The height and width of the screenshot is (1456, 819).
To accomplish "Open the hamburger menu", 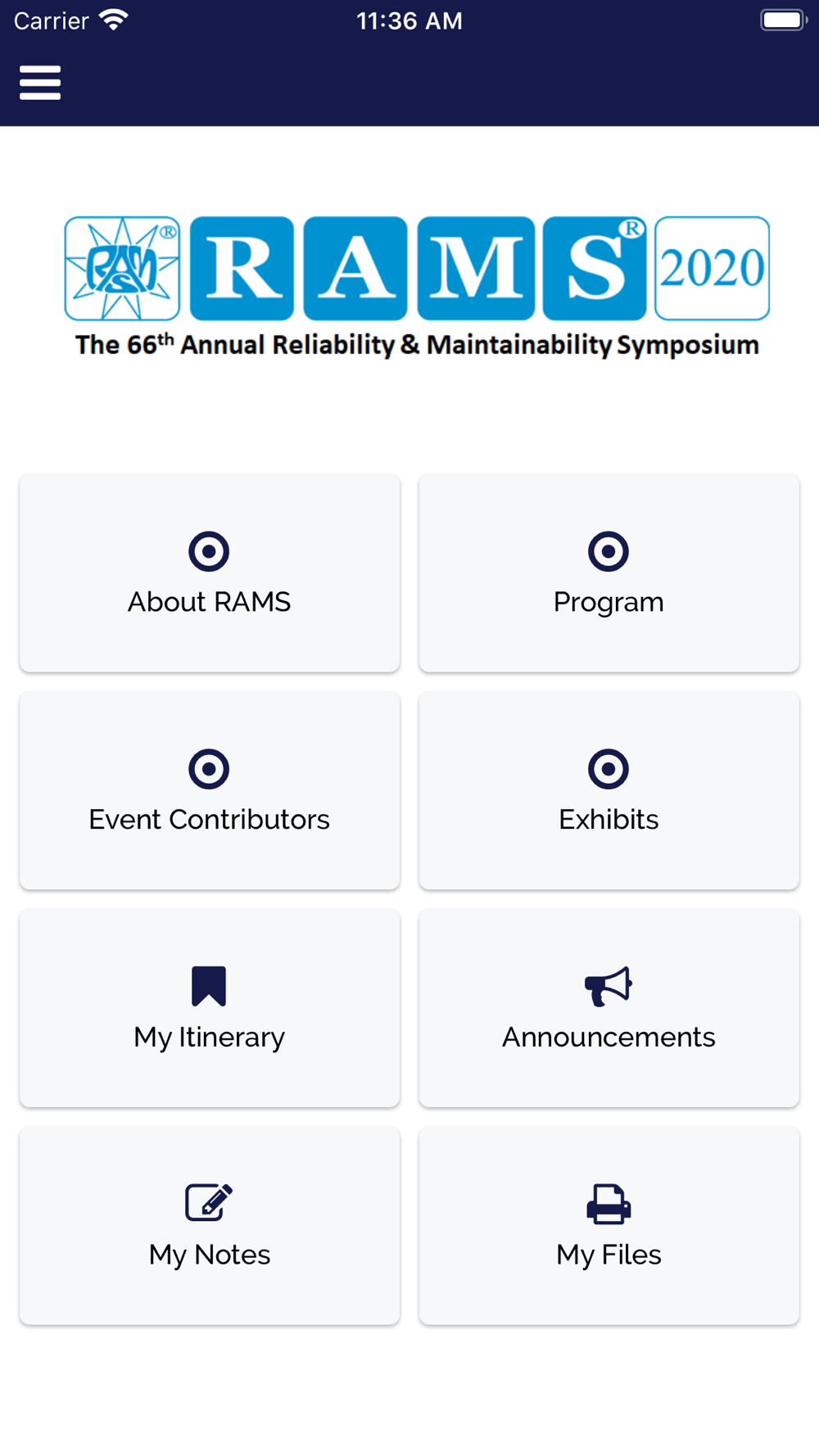I will 40,83.
